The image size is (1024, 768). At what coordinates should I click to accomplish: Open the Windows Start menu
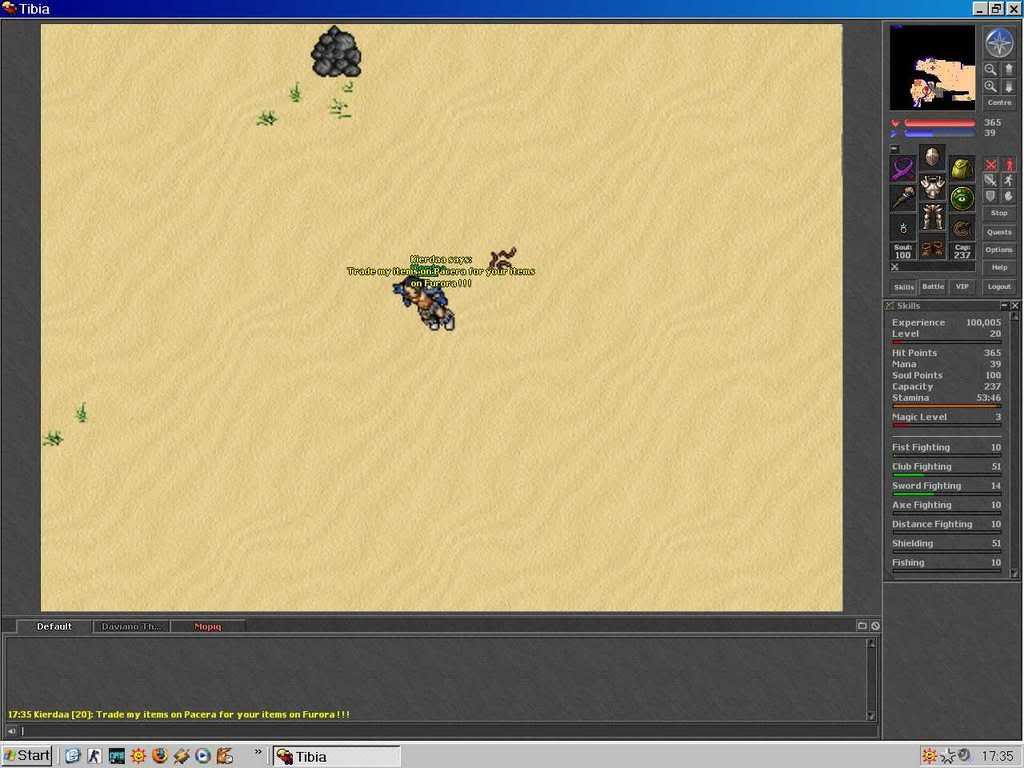pyautogui.click(x=27, y=756)
